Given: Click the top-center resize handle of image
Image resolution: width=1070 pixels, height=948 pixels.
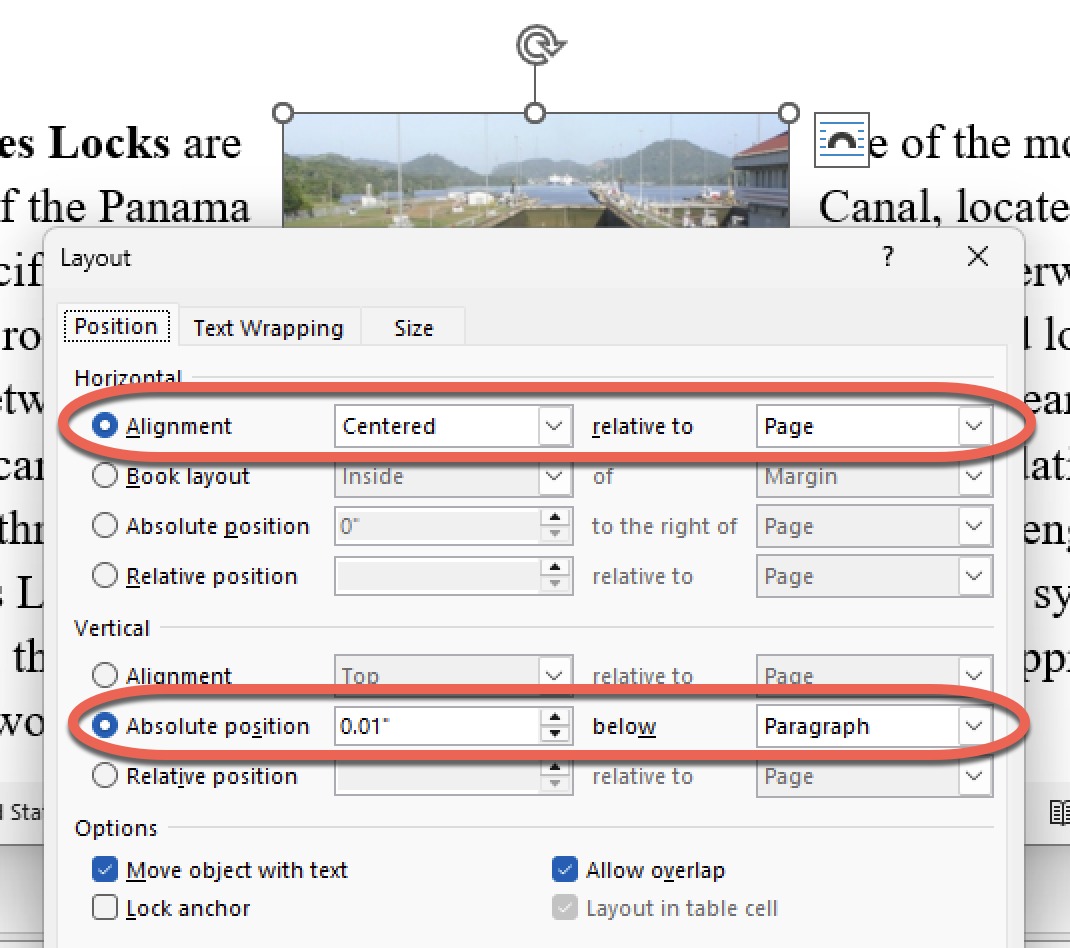Looking at the screenshot, I should coord(535,112).
